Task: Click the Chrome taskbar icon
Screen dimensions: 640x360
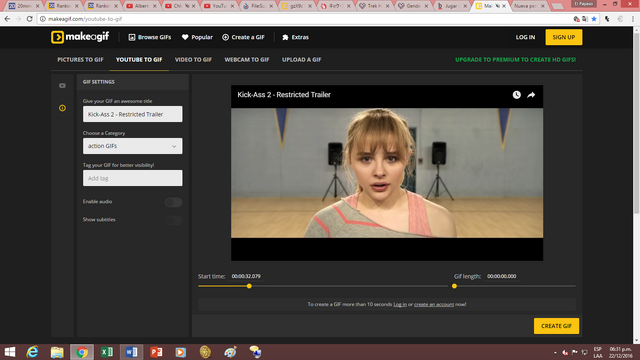Action: tap(82, 352)
